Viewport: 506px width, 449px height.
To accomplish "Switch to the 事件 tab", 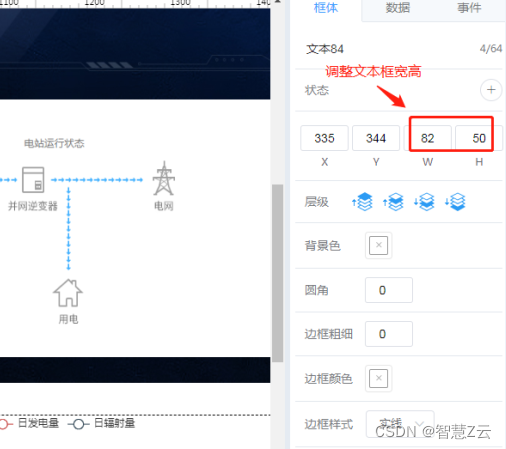I will tap(469, 8).
